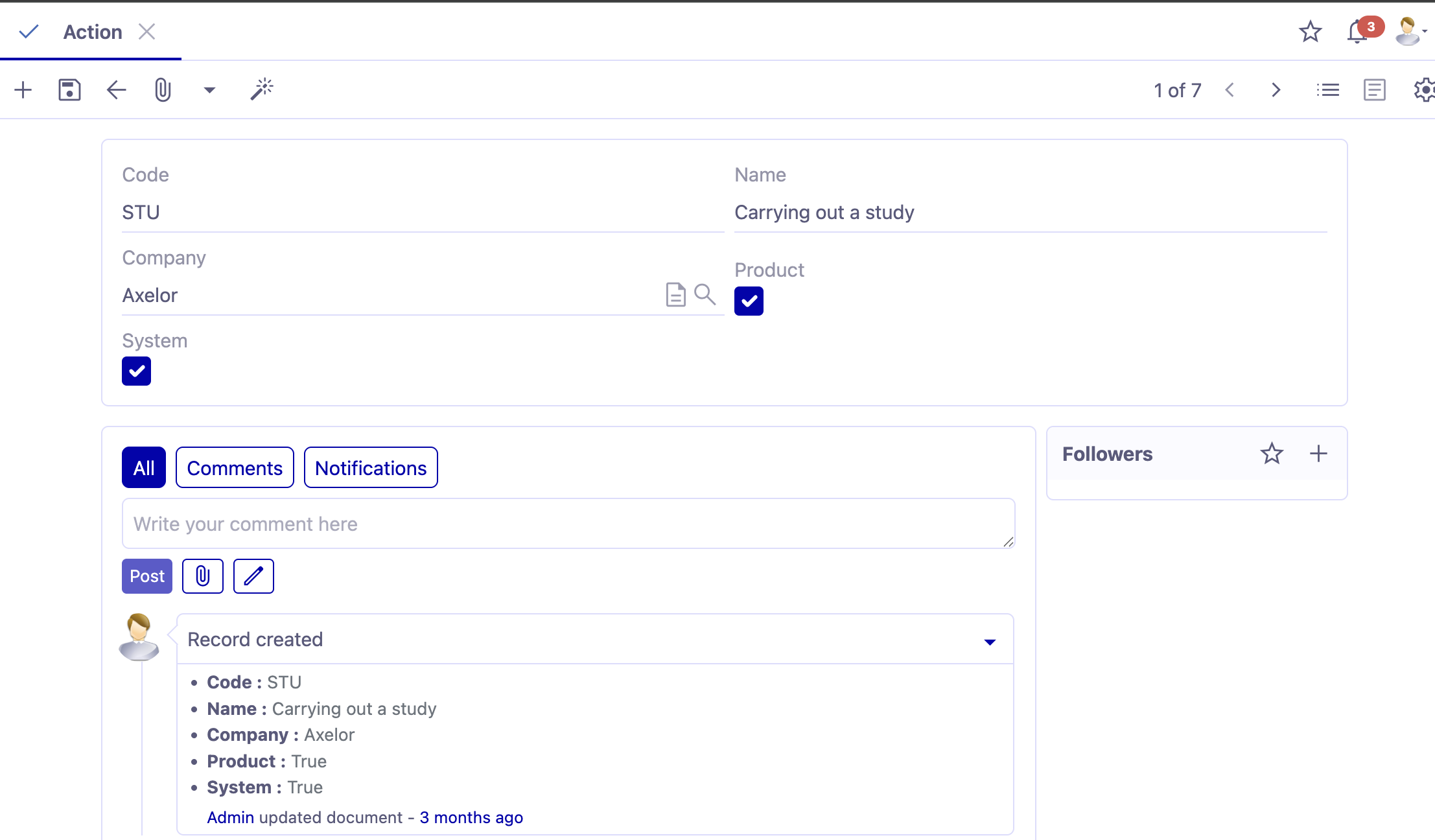Image resolution: width=1435 pixels, height=840 pixels.
Task: Go to next record chevron
Action: 1276,89
